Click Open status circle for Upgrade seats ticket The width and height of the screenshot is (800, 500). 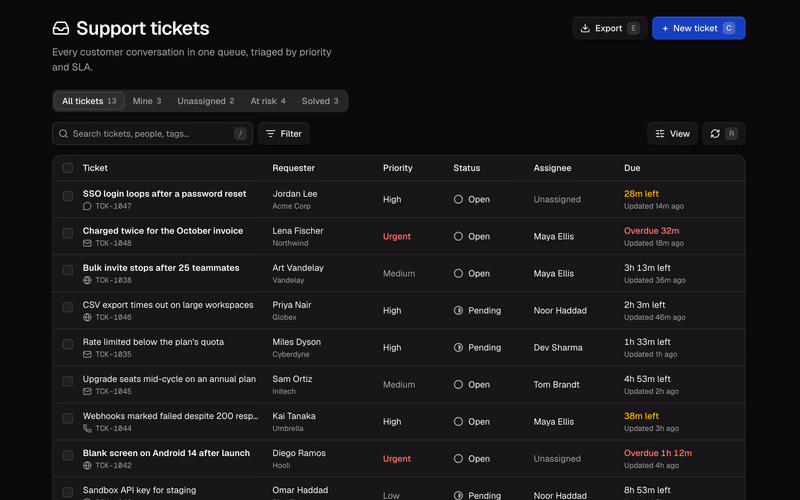click(458, 385)
